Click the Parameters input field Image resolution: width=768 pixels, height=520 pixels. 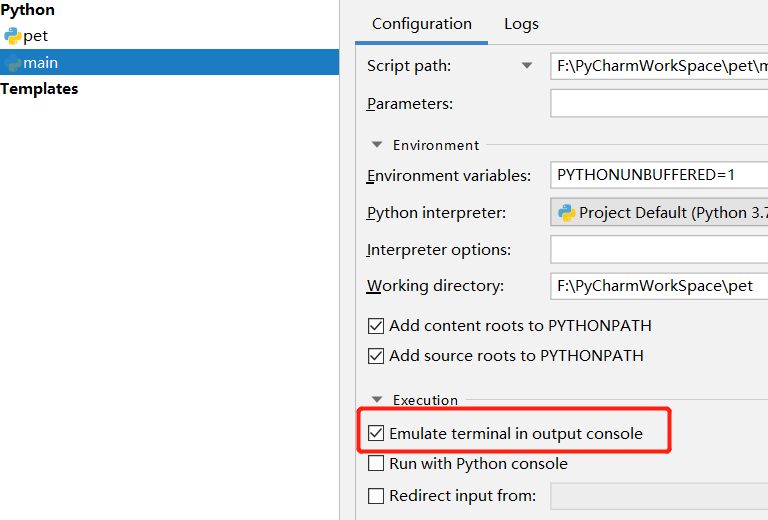(x=659, y=104)
